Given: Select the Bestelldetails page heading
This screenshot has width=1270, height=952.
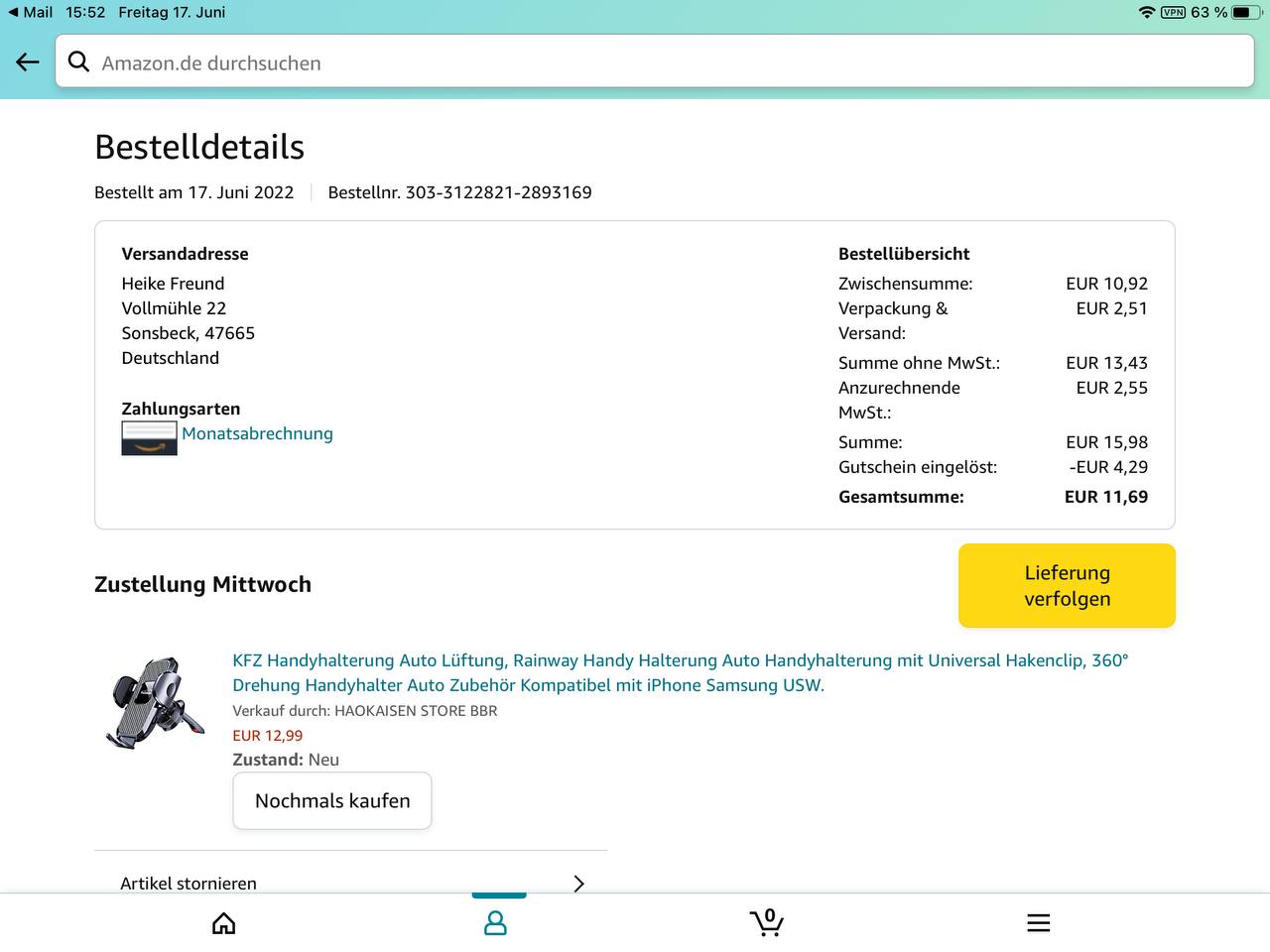Looking at the screenshot, I should click(x=199, y=147).
